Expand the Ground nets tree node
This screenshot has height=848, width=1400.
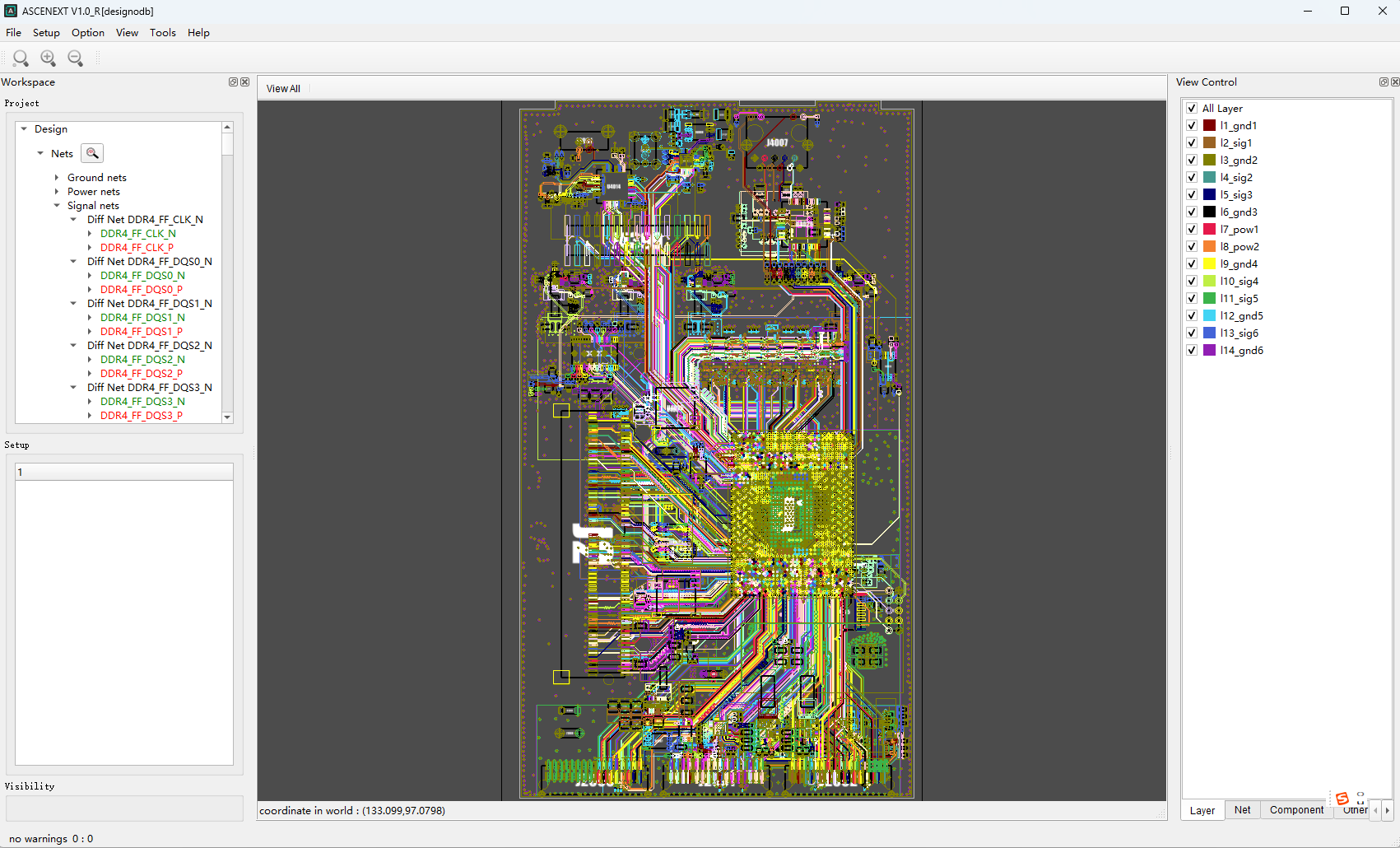pyautogui.click(x=57, y=178)
